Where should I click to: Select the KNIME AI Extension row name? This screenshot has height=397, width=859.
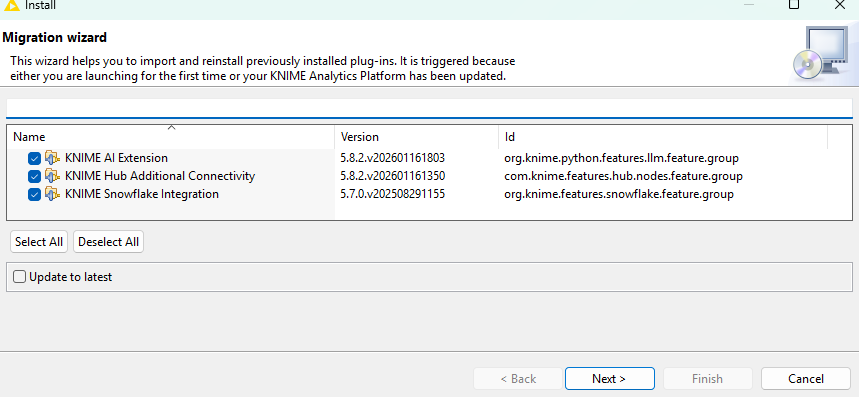(x=116, y=158)
